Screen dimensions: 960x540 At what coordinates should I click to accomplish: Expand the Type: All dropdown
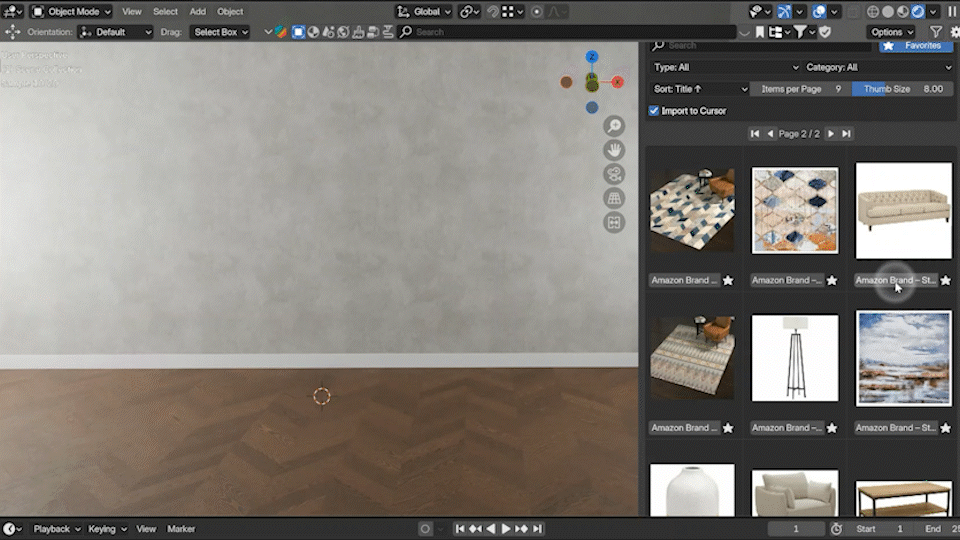click(x=725, y=68)
